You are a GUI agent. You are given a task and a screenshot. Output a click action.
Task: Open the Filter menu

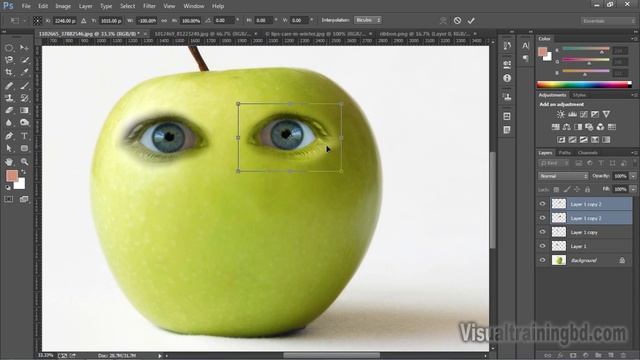tap(149, 6)
